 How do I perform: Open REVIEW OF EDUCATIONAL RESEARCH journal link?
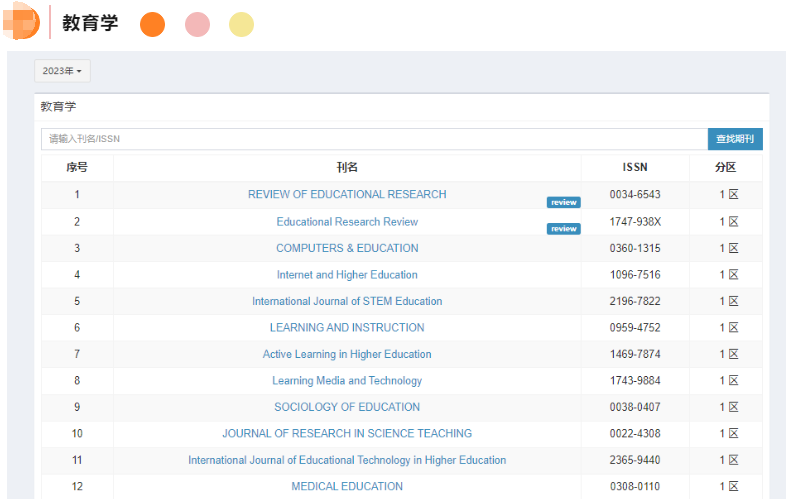click(x=347, y=194)
